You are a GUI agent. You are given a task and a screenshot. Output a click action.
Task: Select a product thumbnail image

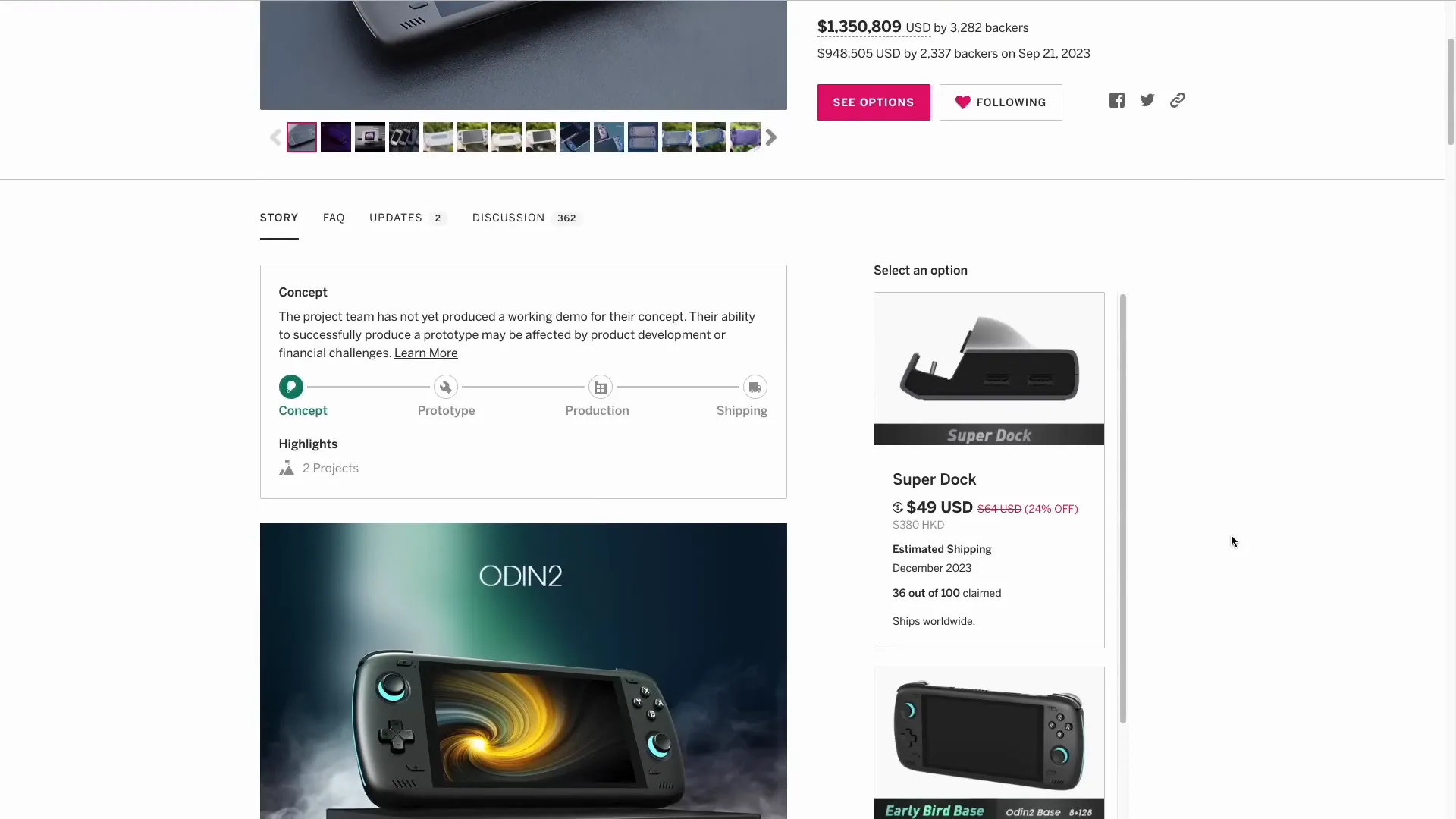point(302,137)
